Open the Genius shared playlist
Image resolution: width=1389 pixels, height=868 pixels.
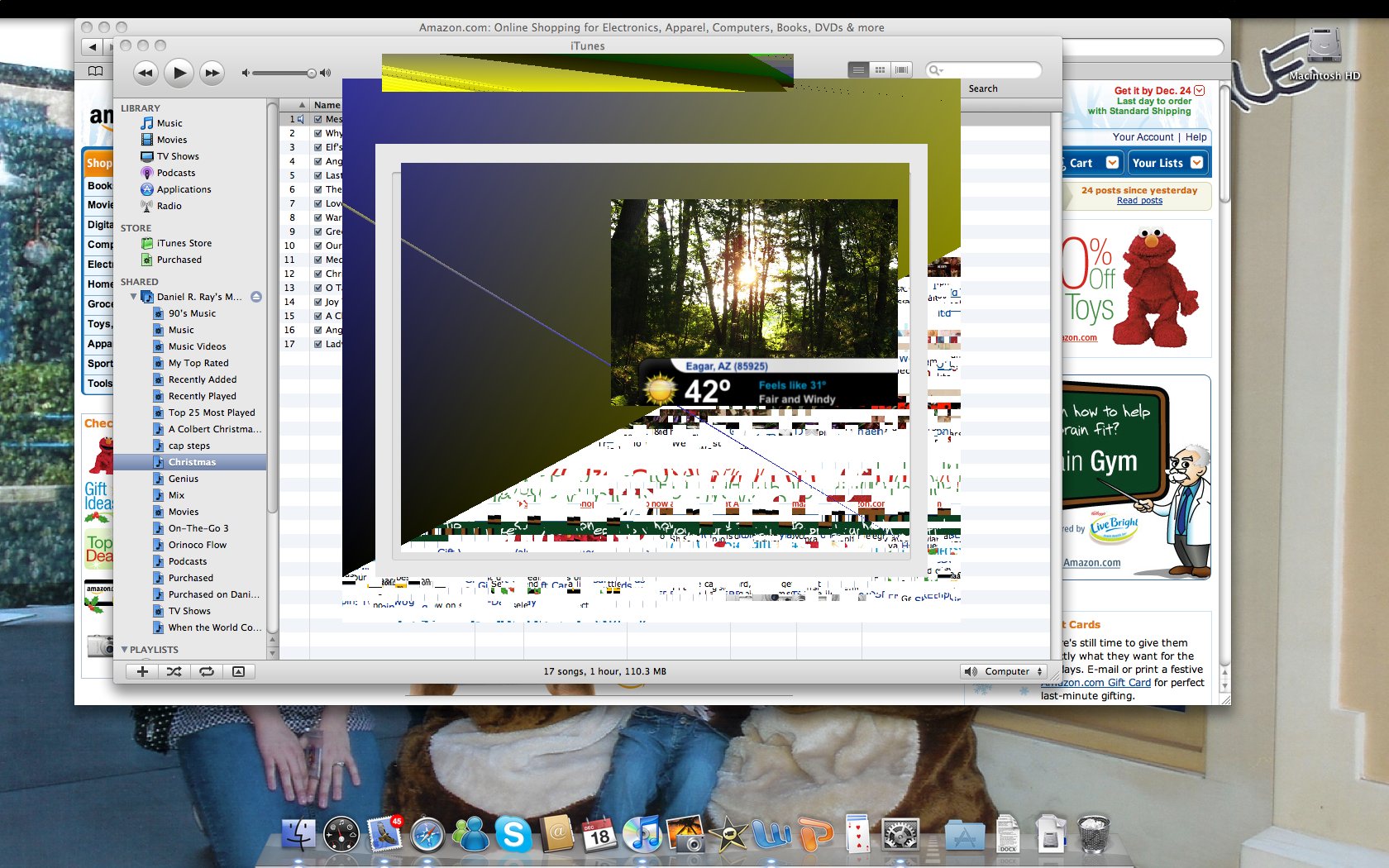click(x=183, y=479)
